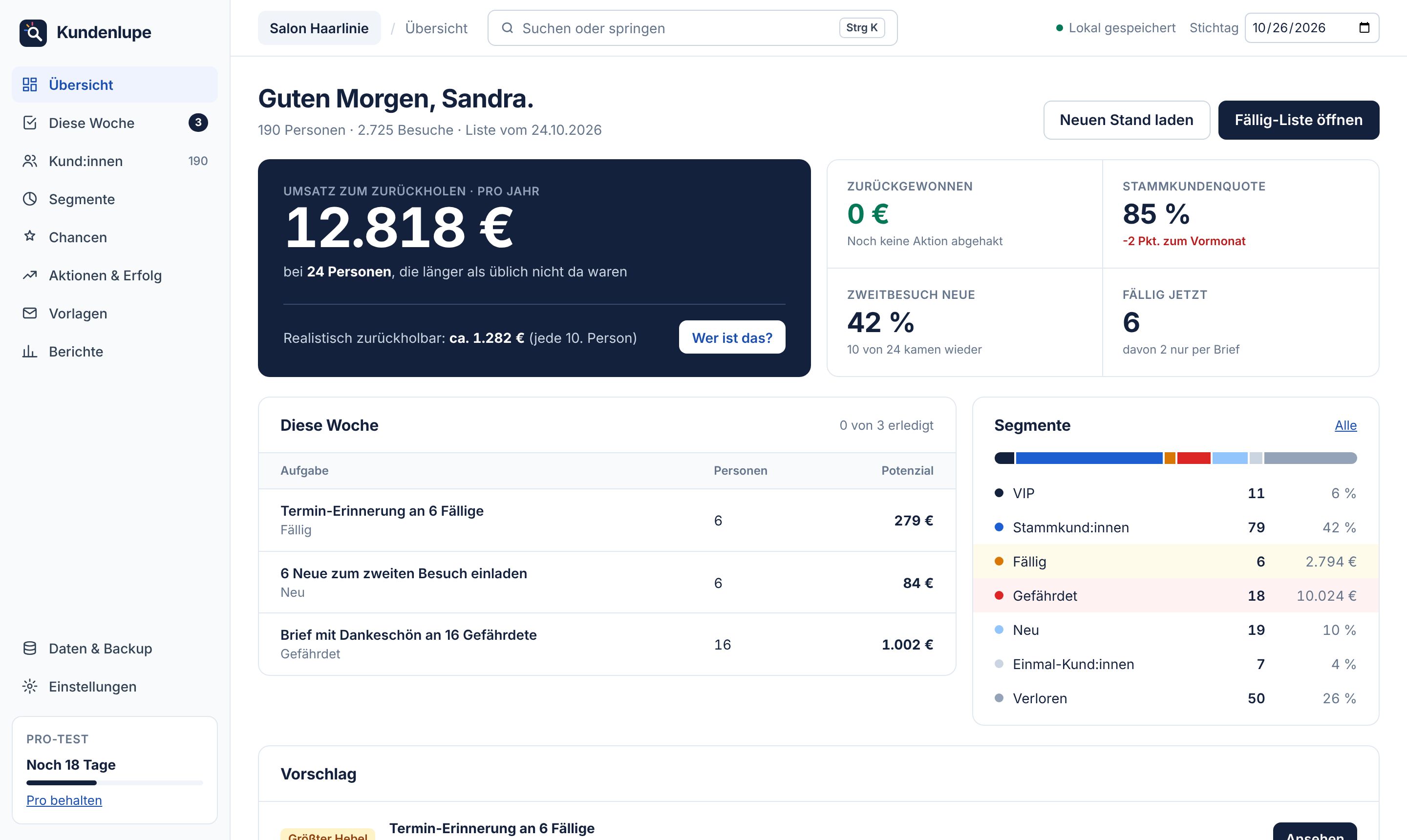The image size is (1407, 840).
Task: Open the Fällig-Liste öffnen button
Action: point(1298,120)
